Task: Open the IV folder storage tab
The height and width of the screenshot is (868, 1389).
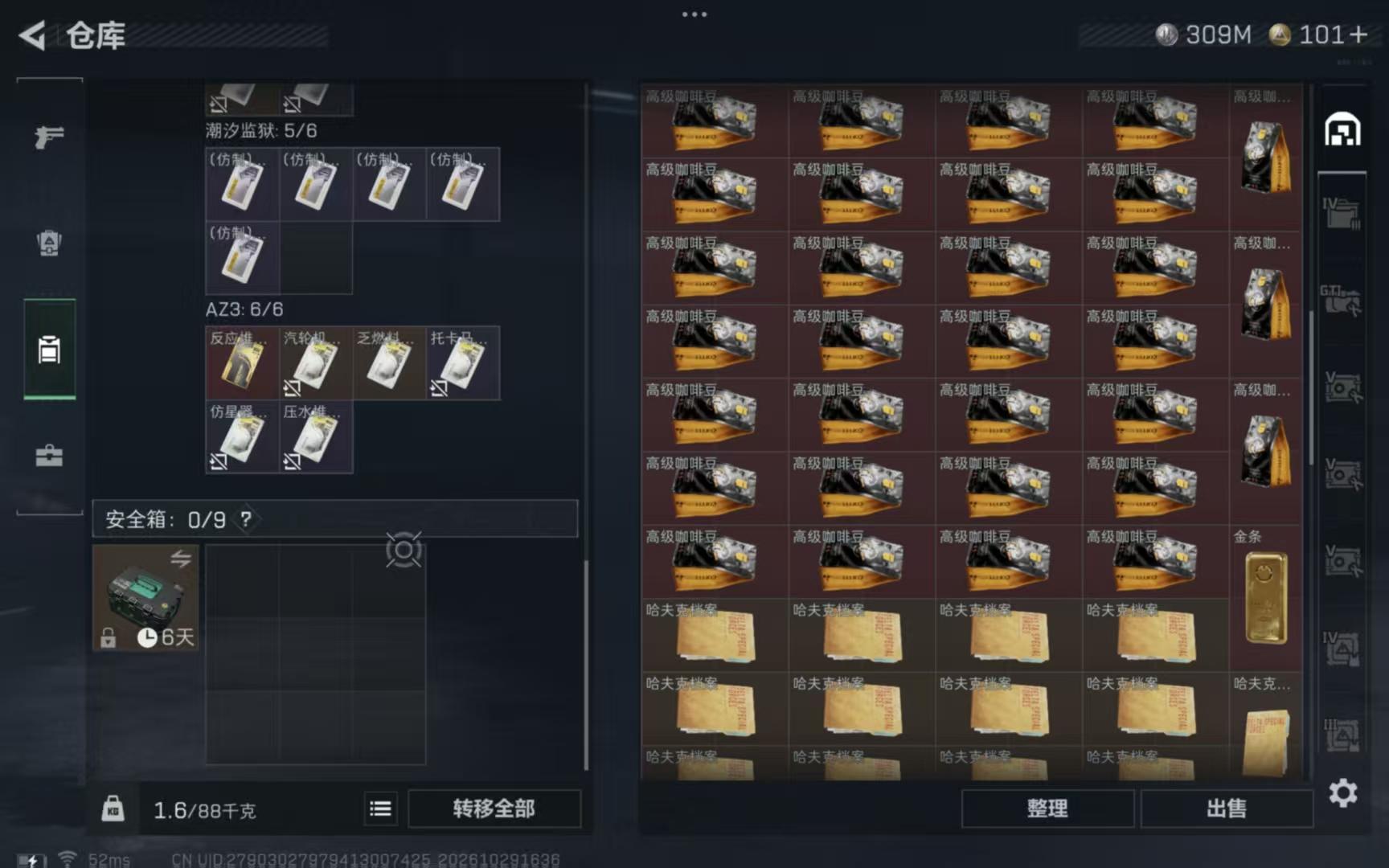Action: [x=1342, y=213]
